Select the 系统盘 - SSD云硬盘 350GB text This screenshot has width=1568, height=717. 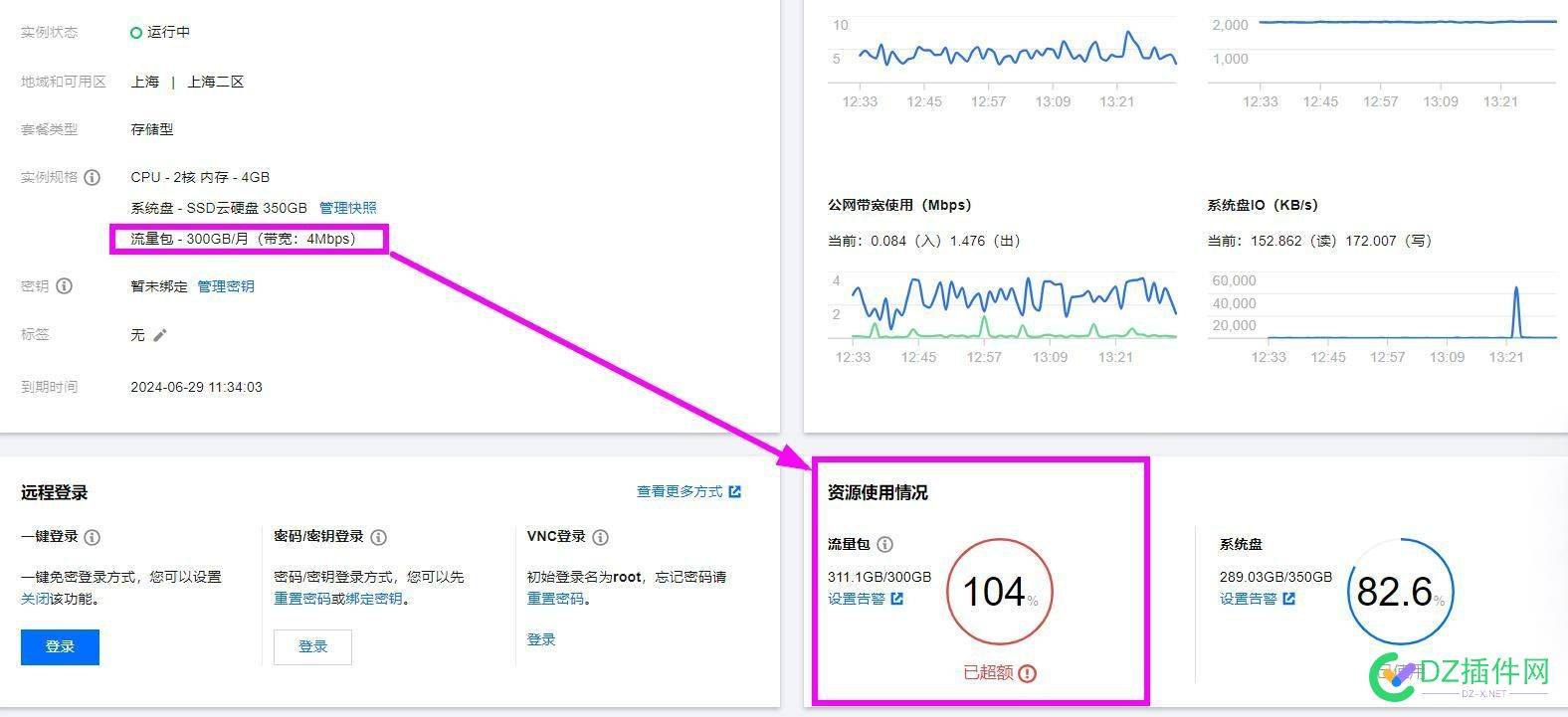click(219, 208)
